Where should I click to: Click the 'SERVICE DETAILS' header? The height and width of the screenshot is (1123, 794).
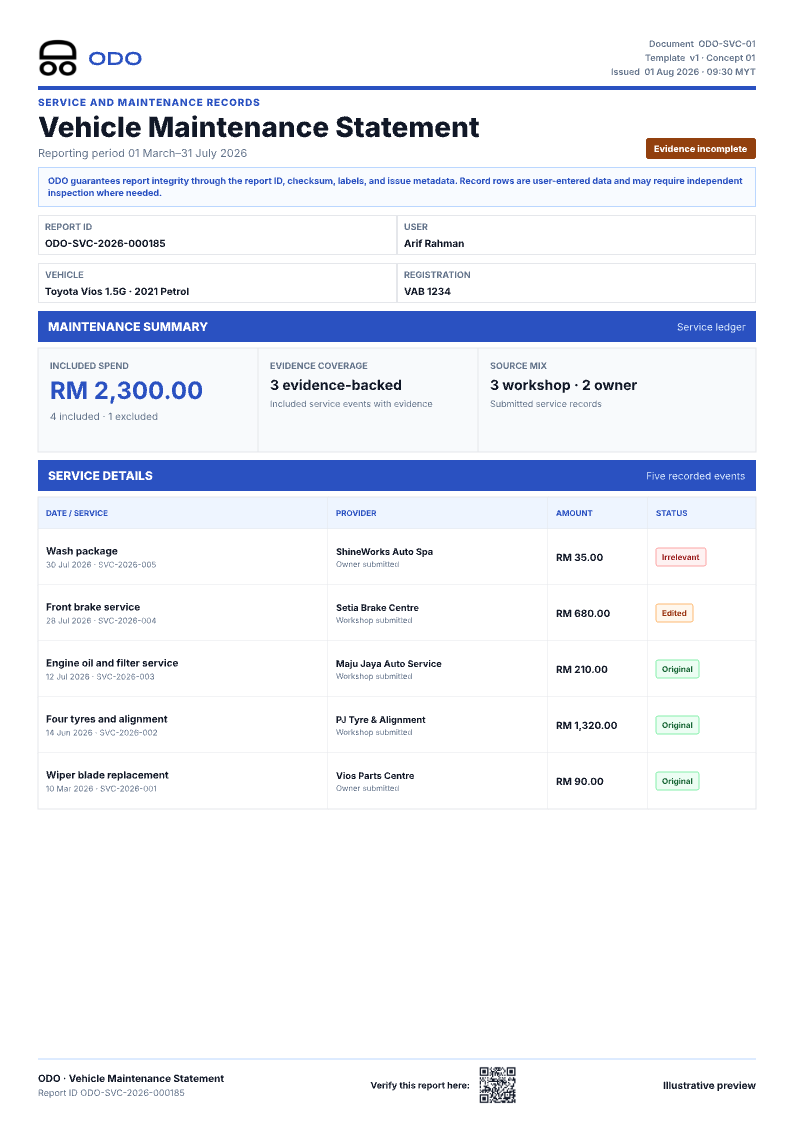point(100,476)
